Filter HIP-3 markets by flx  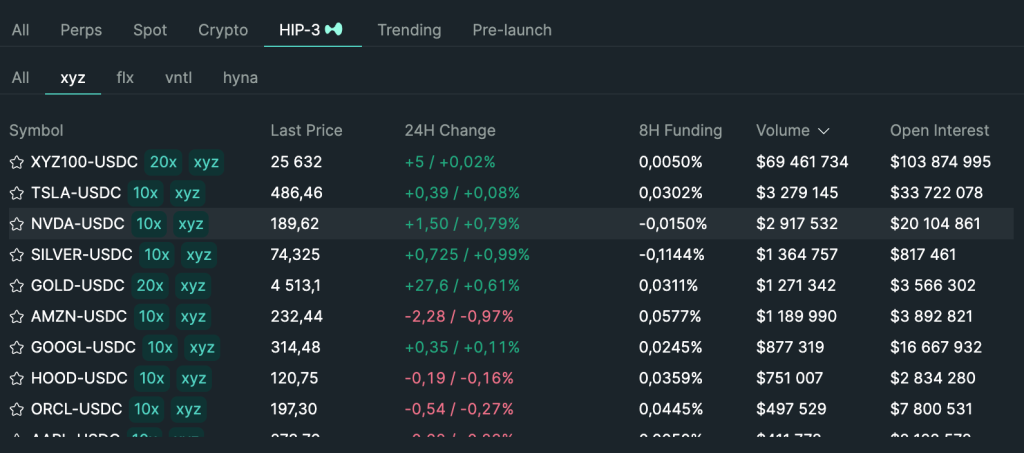(x=125, y=77)
